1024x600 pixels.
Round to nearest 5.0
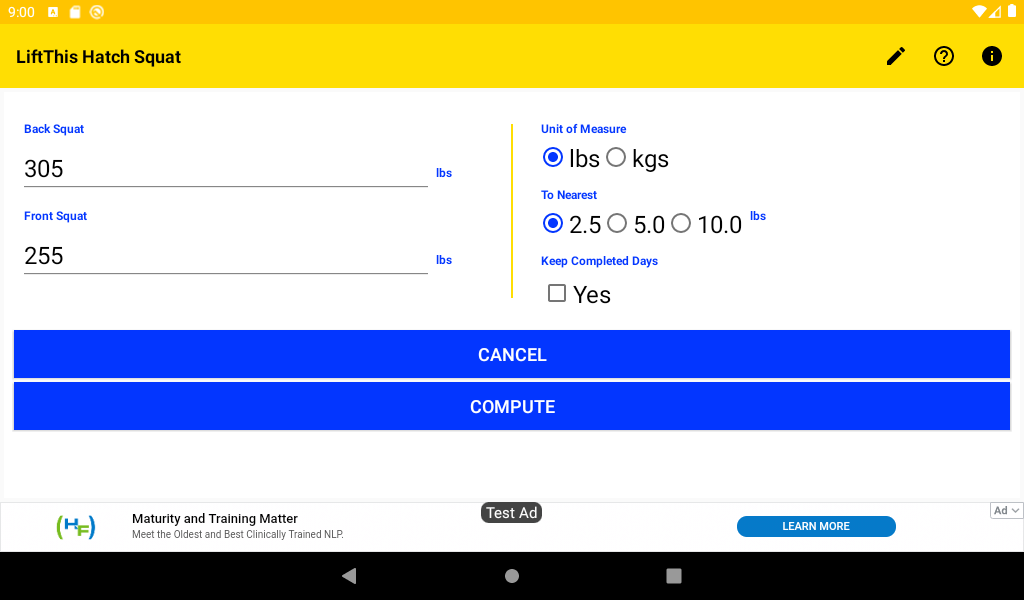(x=617, y=223)
